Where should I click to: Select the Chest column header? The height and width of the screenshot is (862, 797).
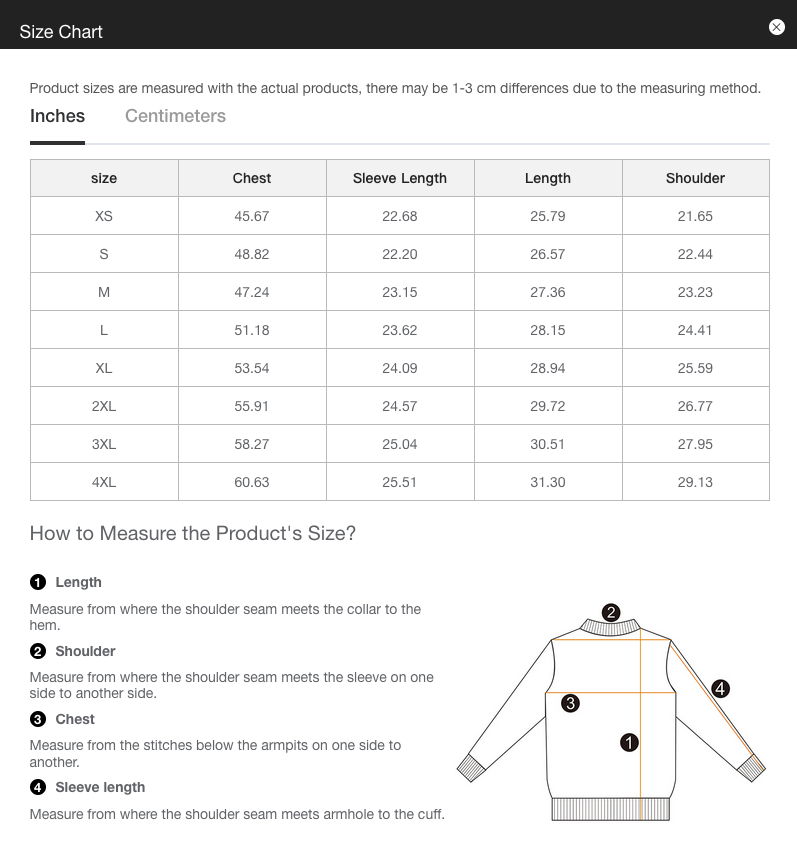tap(251, 178)
